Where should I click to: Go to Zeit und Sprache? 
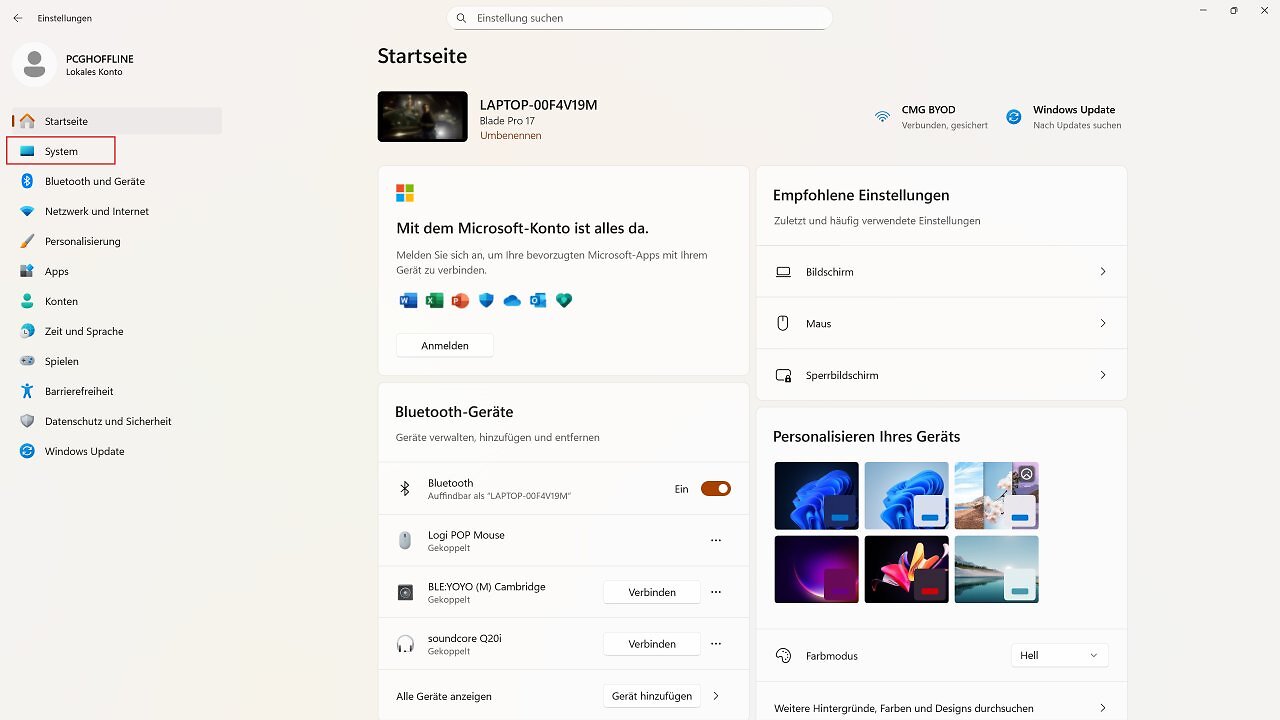117,331
